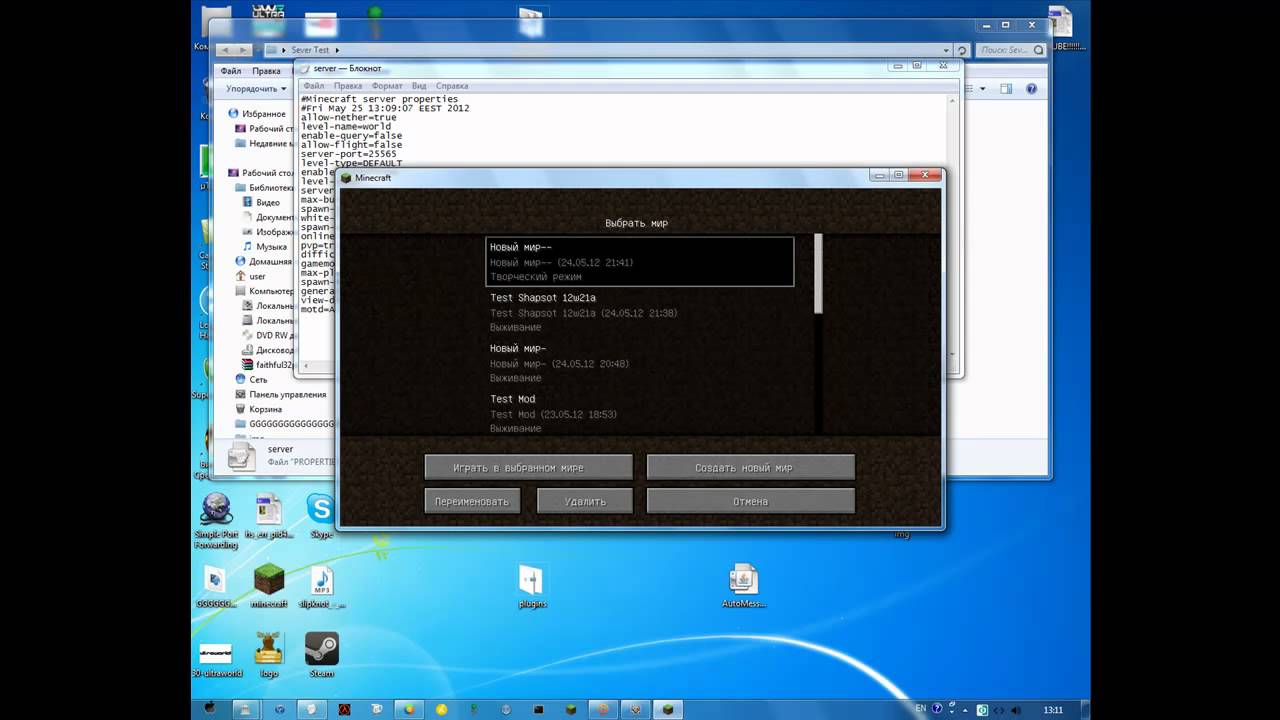Click Explorer forward navigation arrow
Image resolution: width=1280 pixels, height=720 pixels.
click(243, 50)
